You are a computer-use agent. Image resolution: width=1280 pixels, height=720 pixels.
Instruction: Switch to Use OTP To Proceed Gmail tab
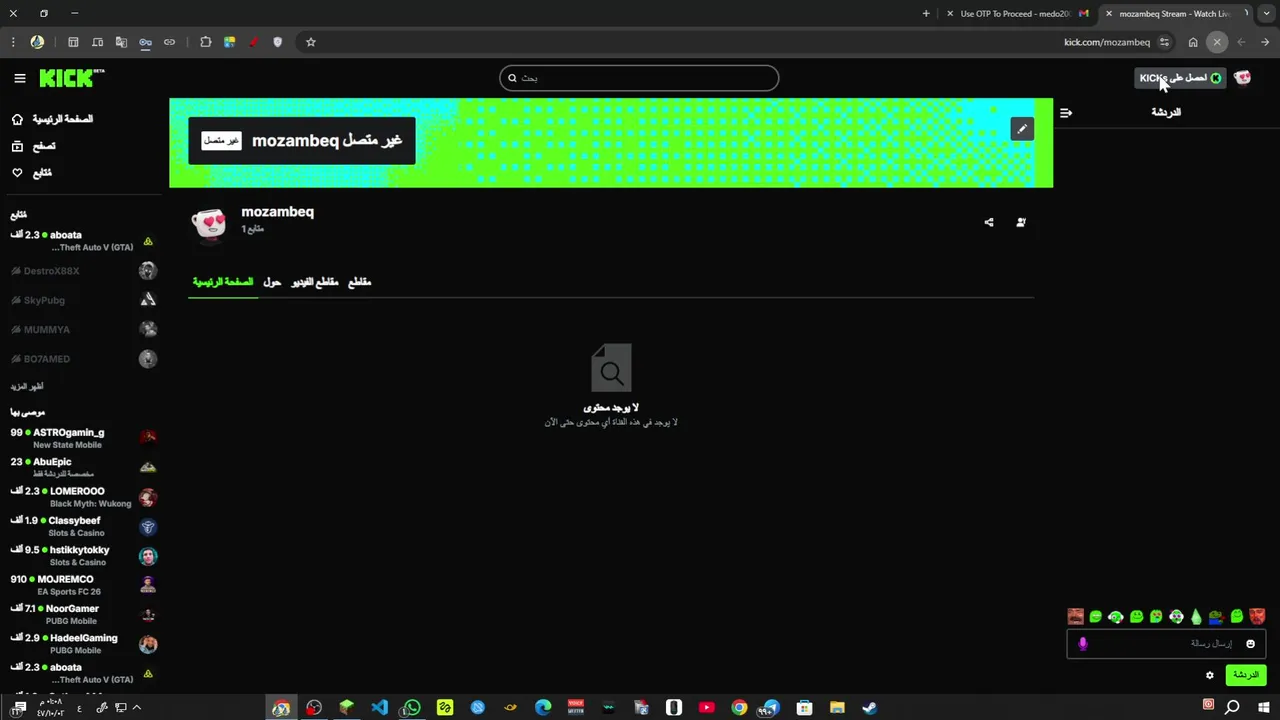[x=1017, y=14]
